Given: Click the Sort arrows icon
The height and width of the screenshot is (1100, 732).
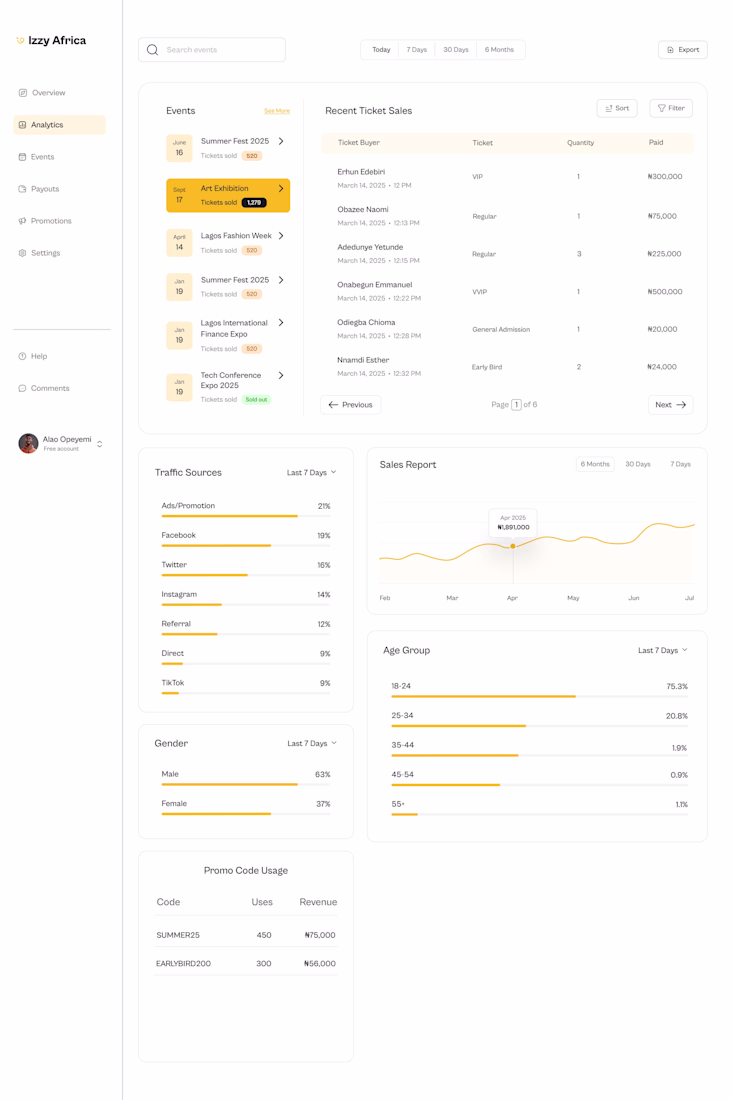Looking at the screenshot, I should tap(608, 108).
